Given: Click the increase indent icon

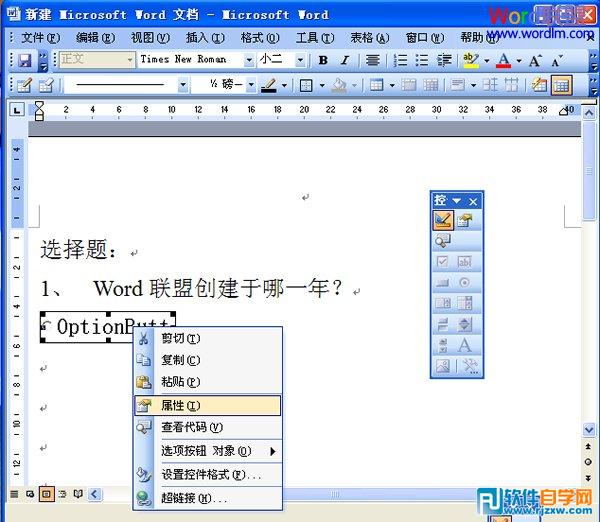Looking at the screenshot, I should coord(444,60).
